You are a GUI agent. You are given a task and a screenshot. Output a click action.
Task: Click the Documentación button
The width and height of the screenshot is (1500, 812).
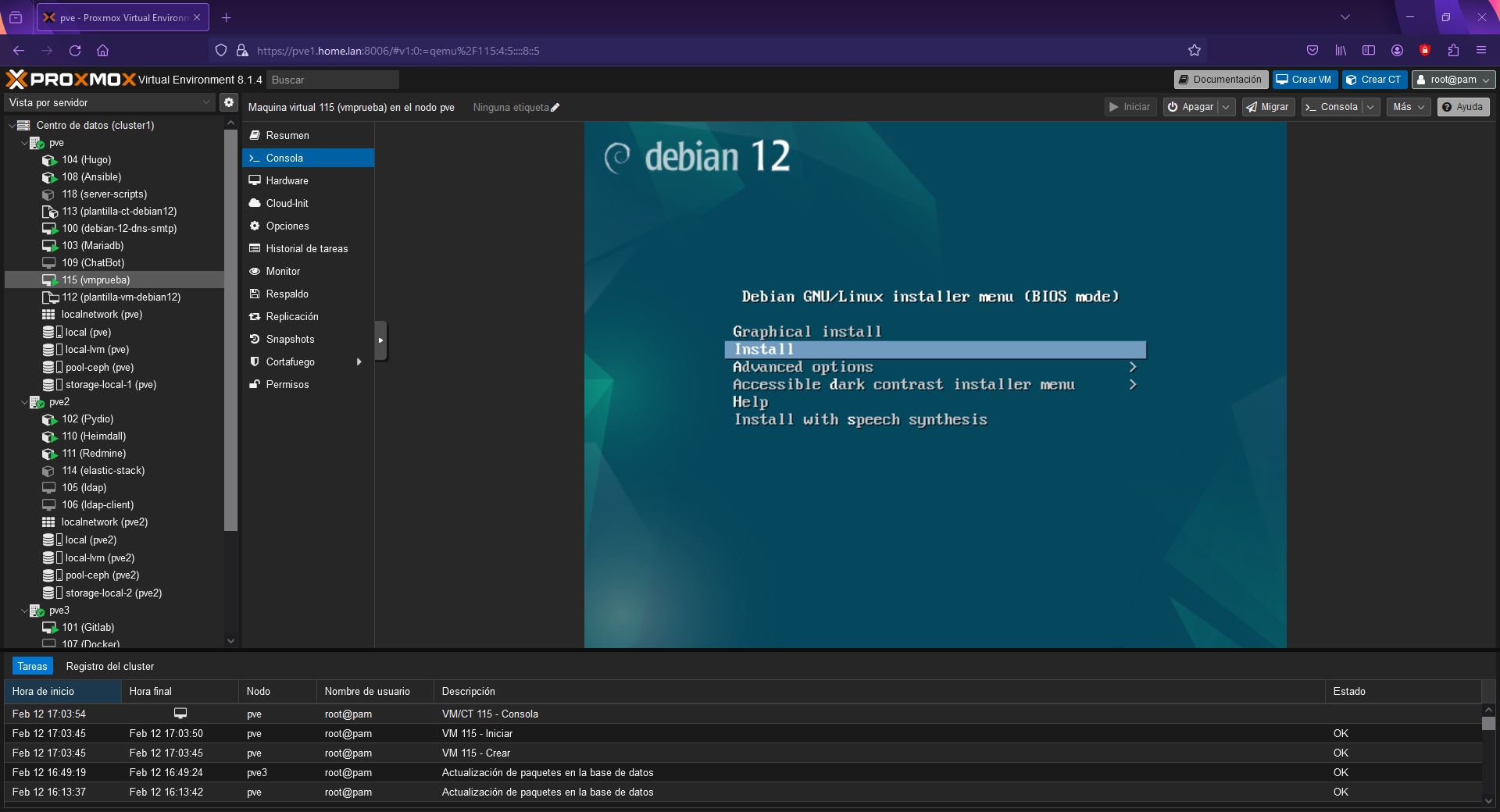pyautogui.click(x=1220, y=80)
